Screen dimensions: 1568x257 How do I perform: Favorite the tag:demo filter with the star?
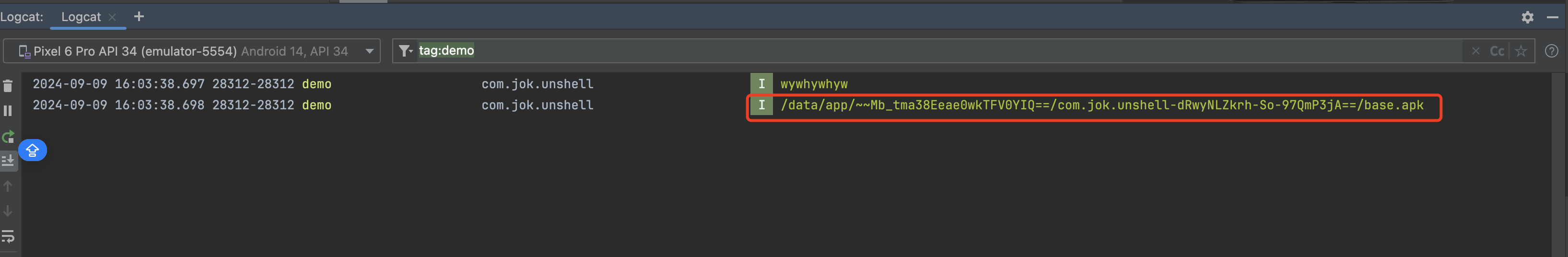click(1521, 51)
